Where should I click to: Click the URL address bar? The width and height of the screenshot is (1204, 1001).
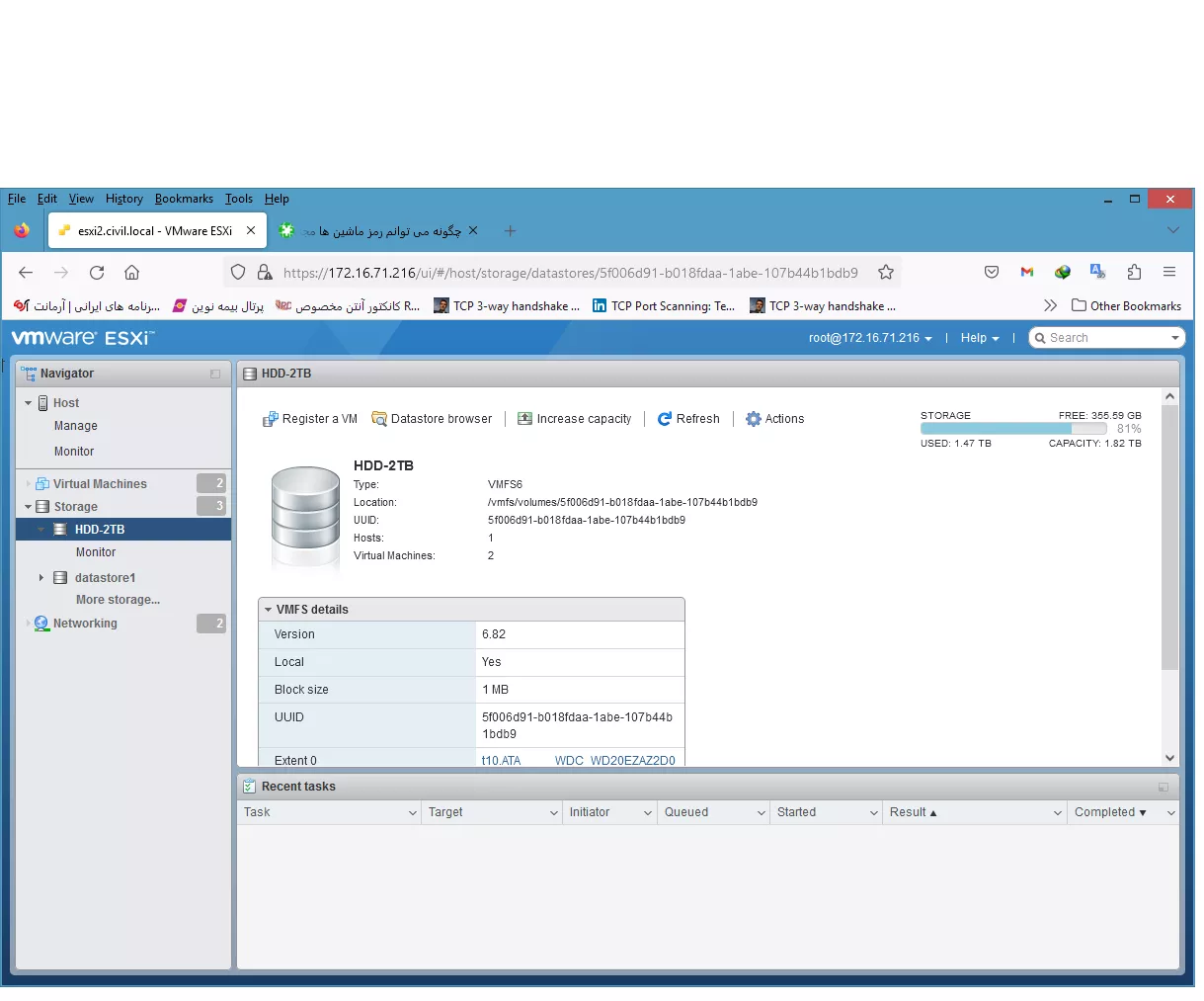570,273
